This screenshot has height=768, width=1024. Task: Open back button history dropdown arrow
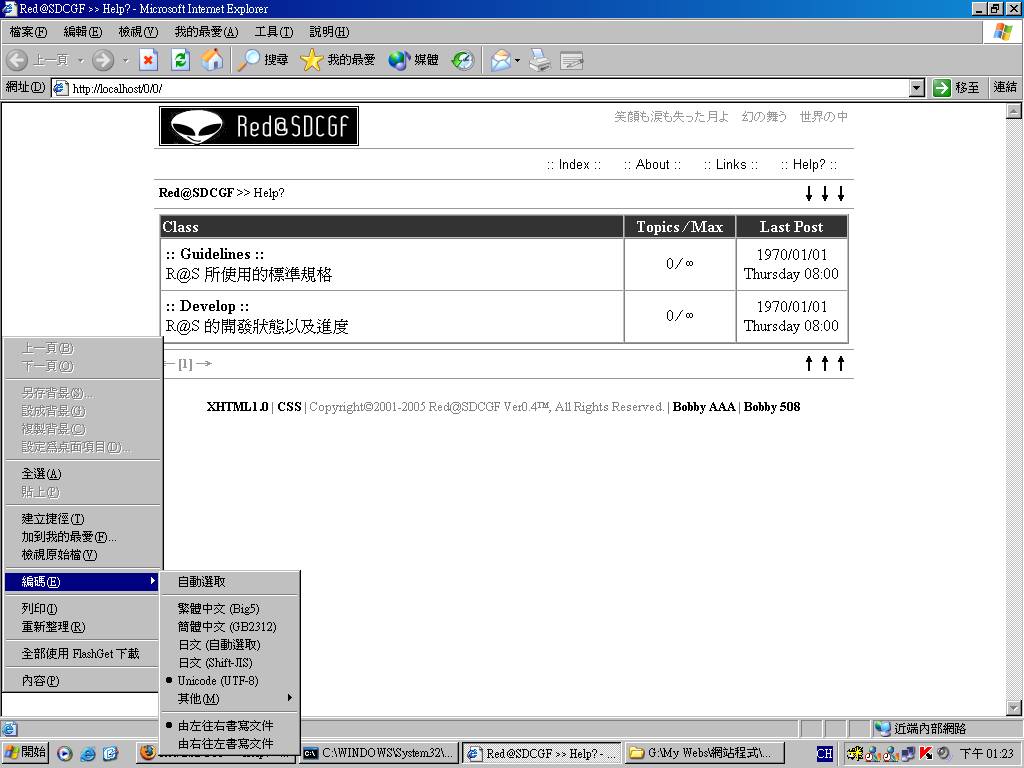click(81, 60)
